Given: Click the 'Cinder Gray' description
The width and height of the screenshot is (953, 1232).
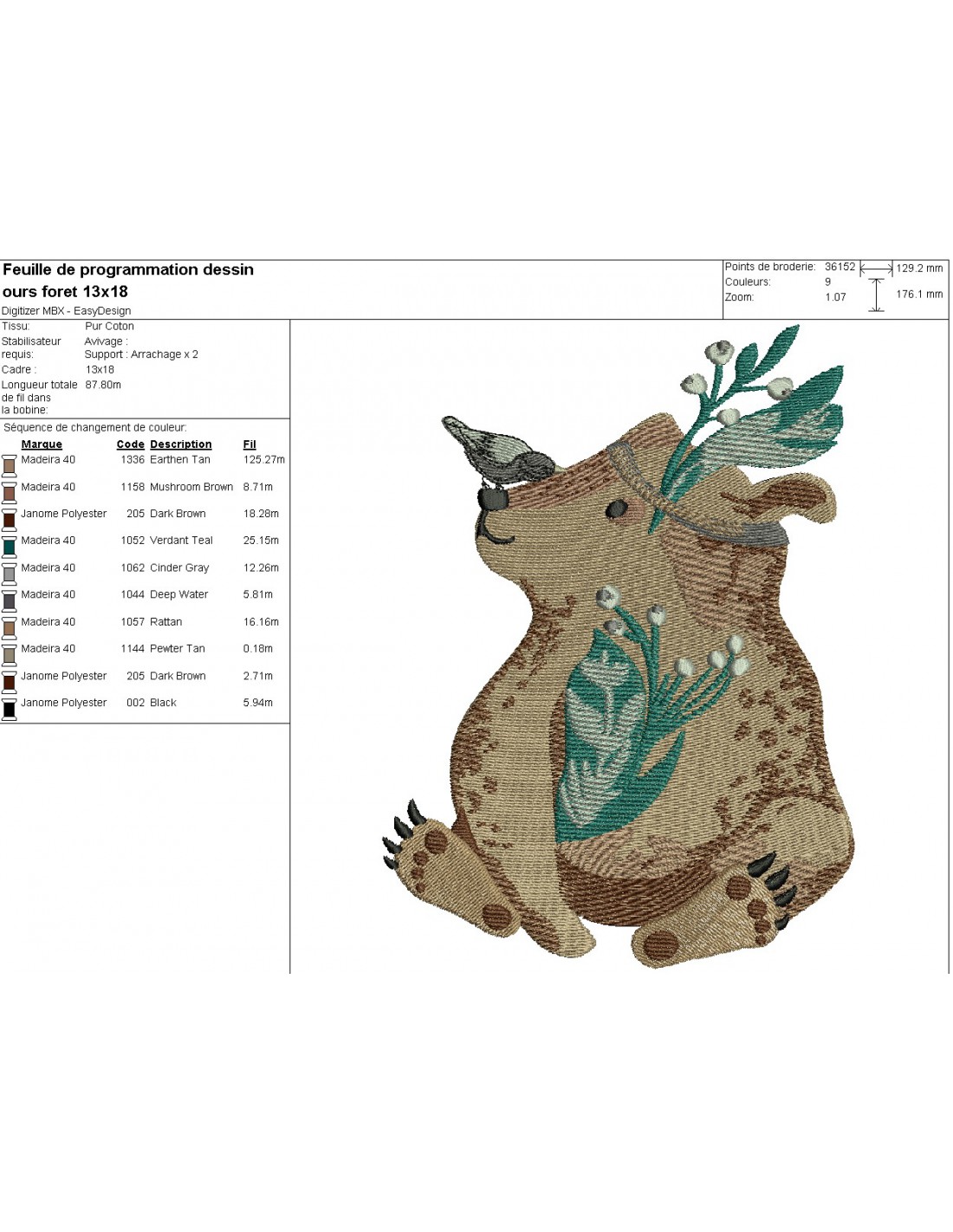Looking at the screenshot, I should click(x=179, y=568).
